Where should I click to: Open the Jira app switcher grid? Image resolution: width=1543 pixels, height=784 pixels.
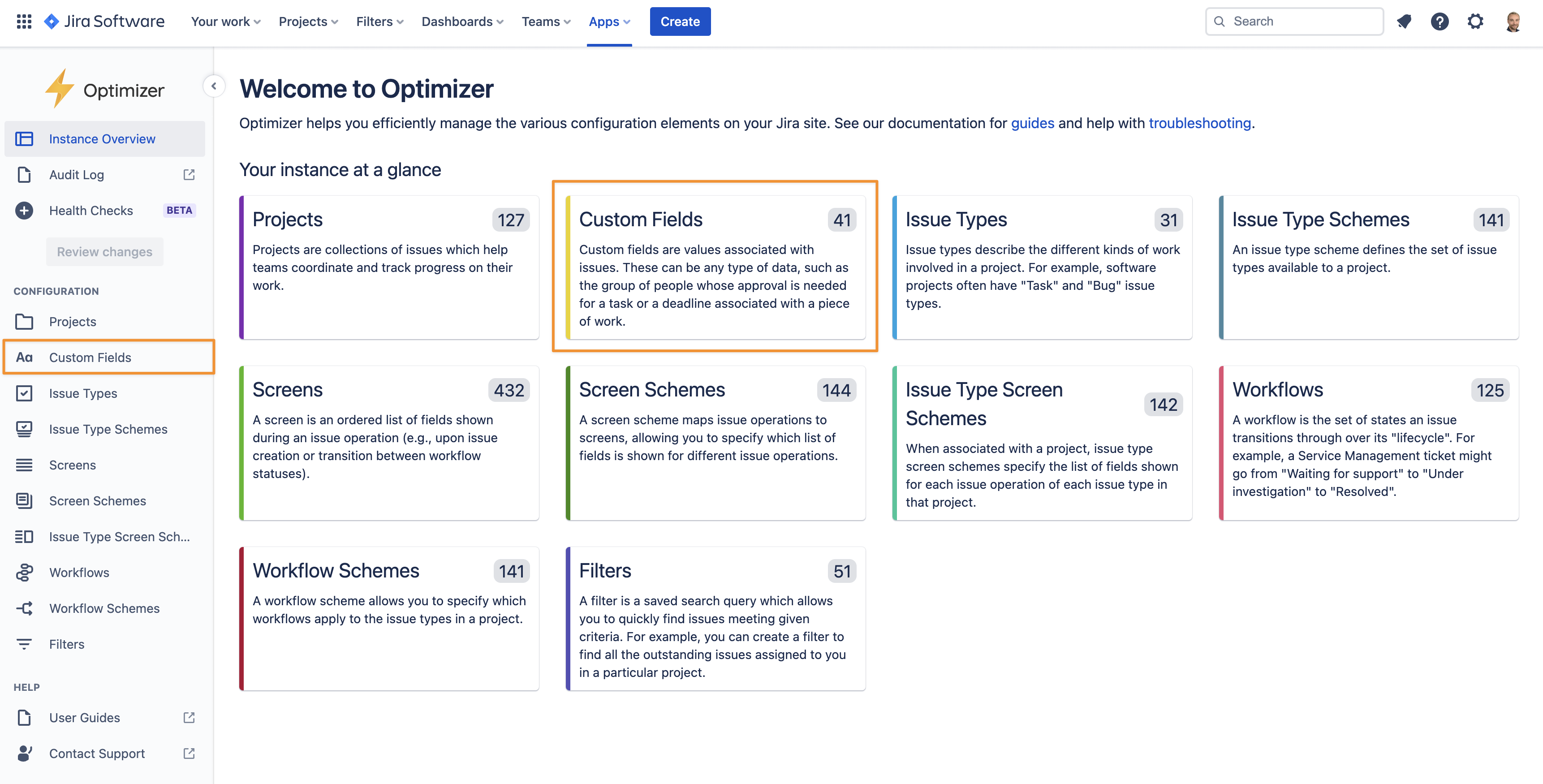click(x=24, y=22)
